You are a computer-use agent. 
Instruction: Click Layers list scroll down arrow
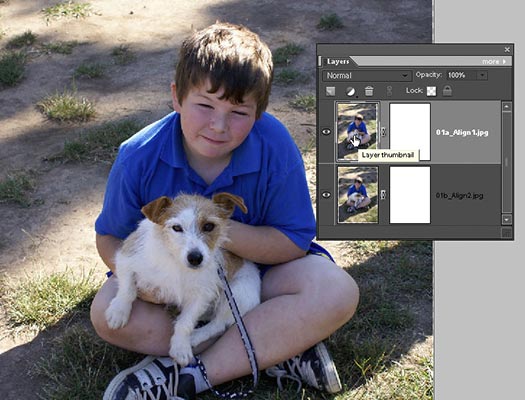[507, 220]
